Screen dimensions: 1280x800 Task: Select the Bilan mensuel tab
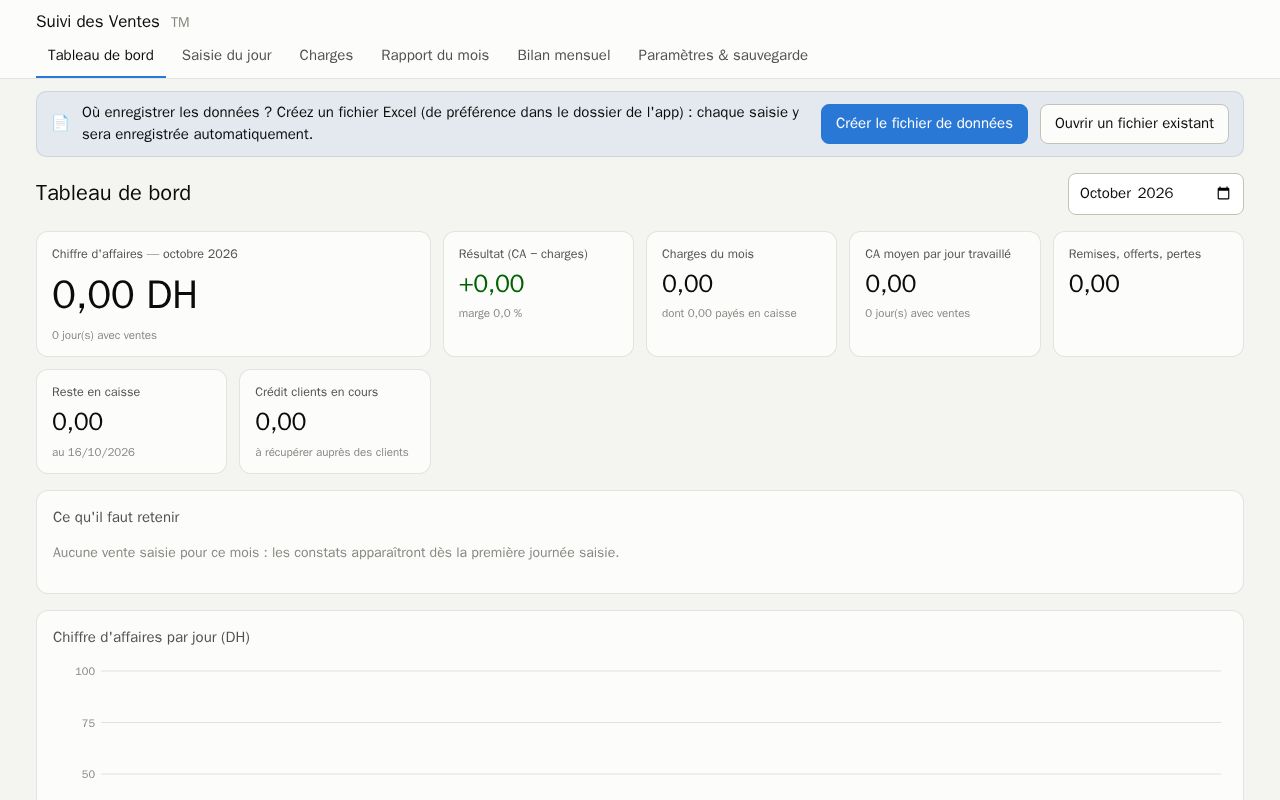point(564,56)
